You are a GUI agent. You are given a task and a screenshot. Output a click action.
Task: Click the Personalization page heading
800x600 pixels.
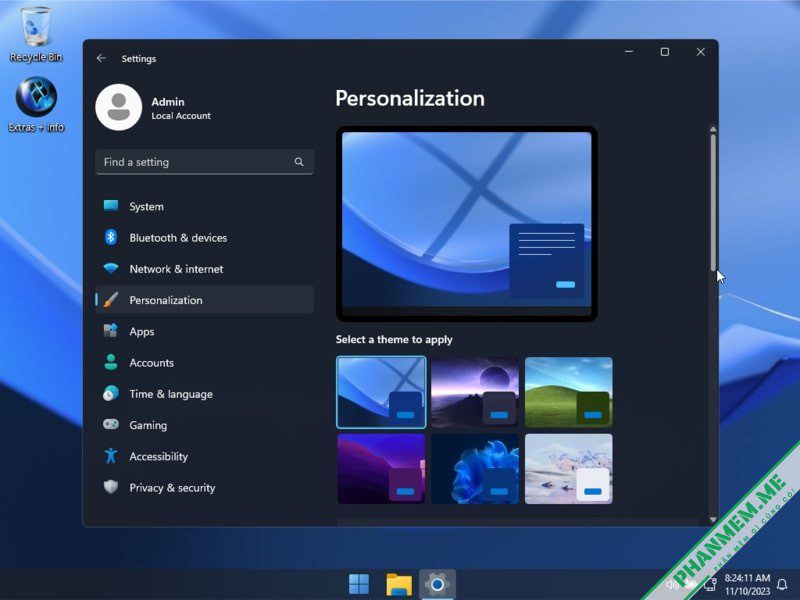(410, 98)
